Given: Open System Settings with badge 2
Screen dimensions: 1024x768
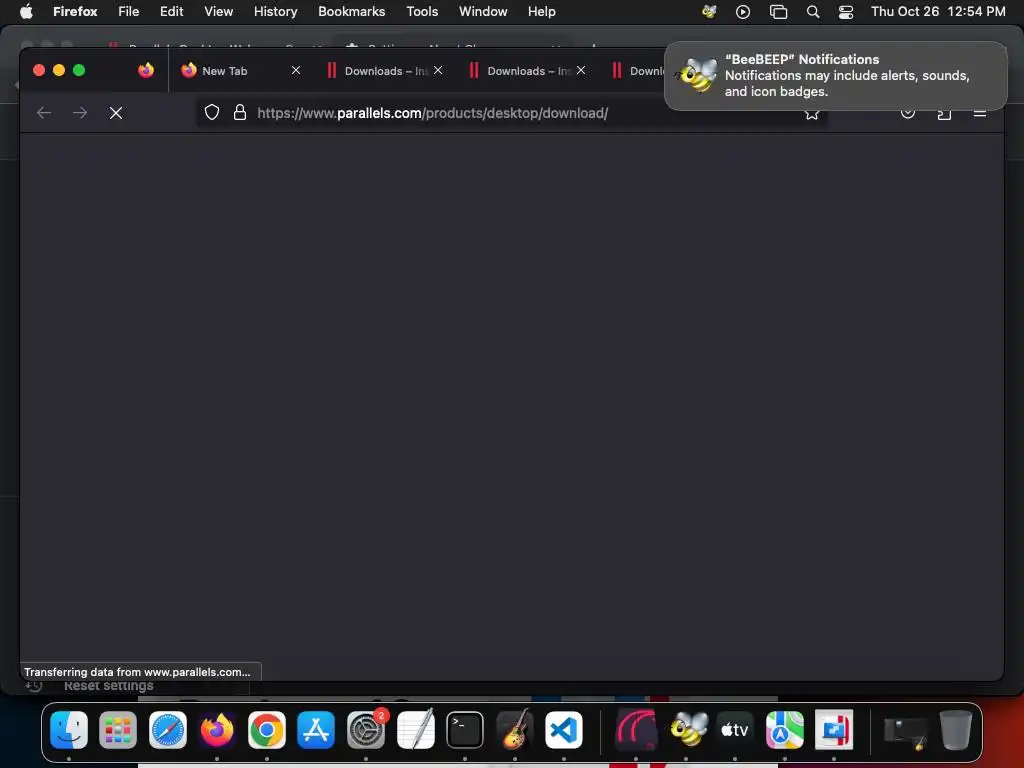Looking at the screenshot, I should (366, 729).
